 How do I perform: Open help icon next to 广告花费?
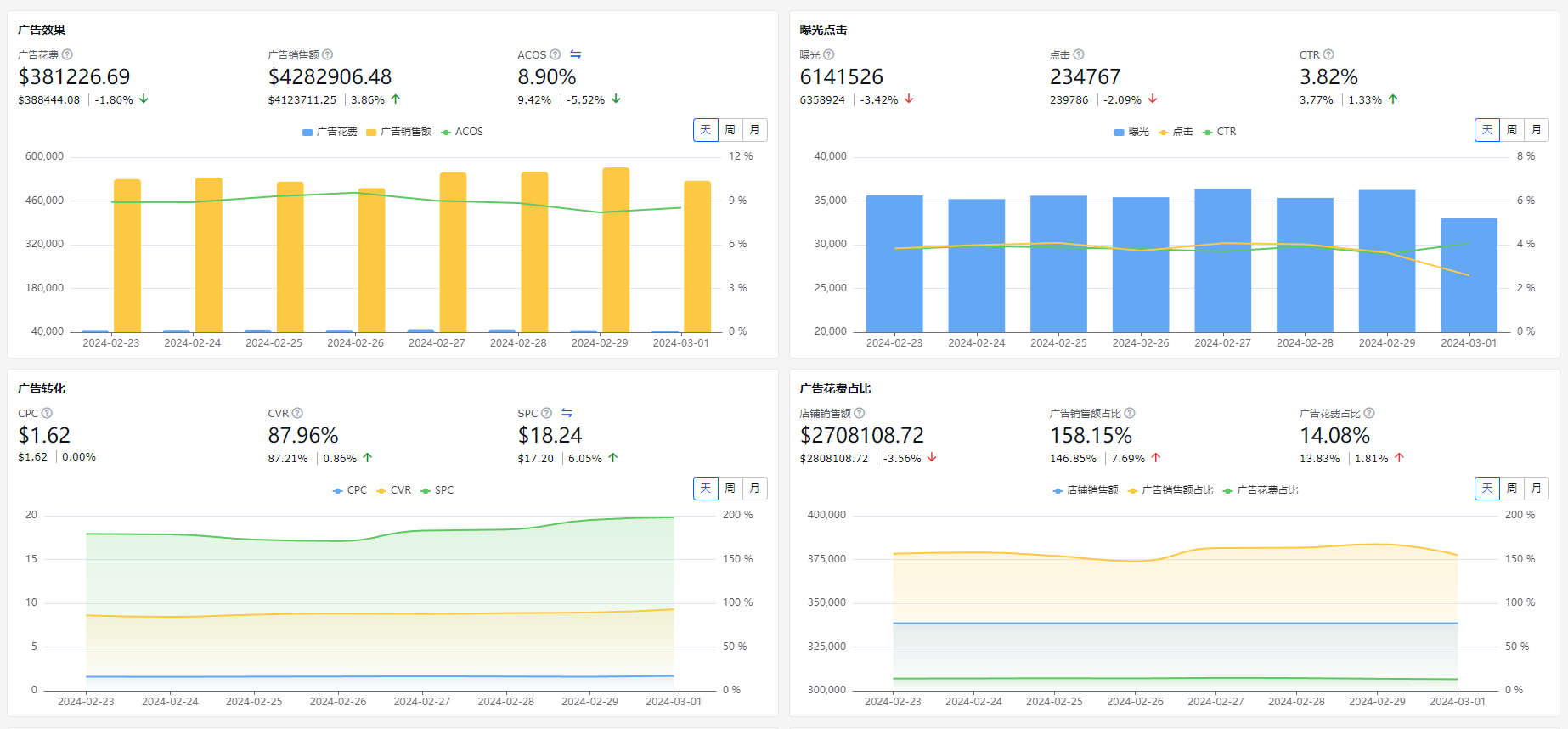tap(67, 54)
